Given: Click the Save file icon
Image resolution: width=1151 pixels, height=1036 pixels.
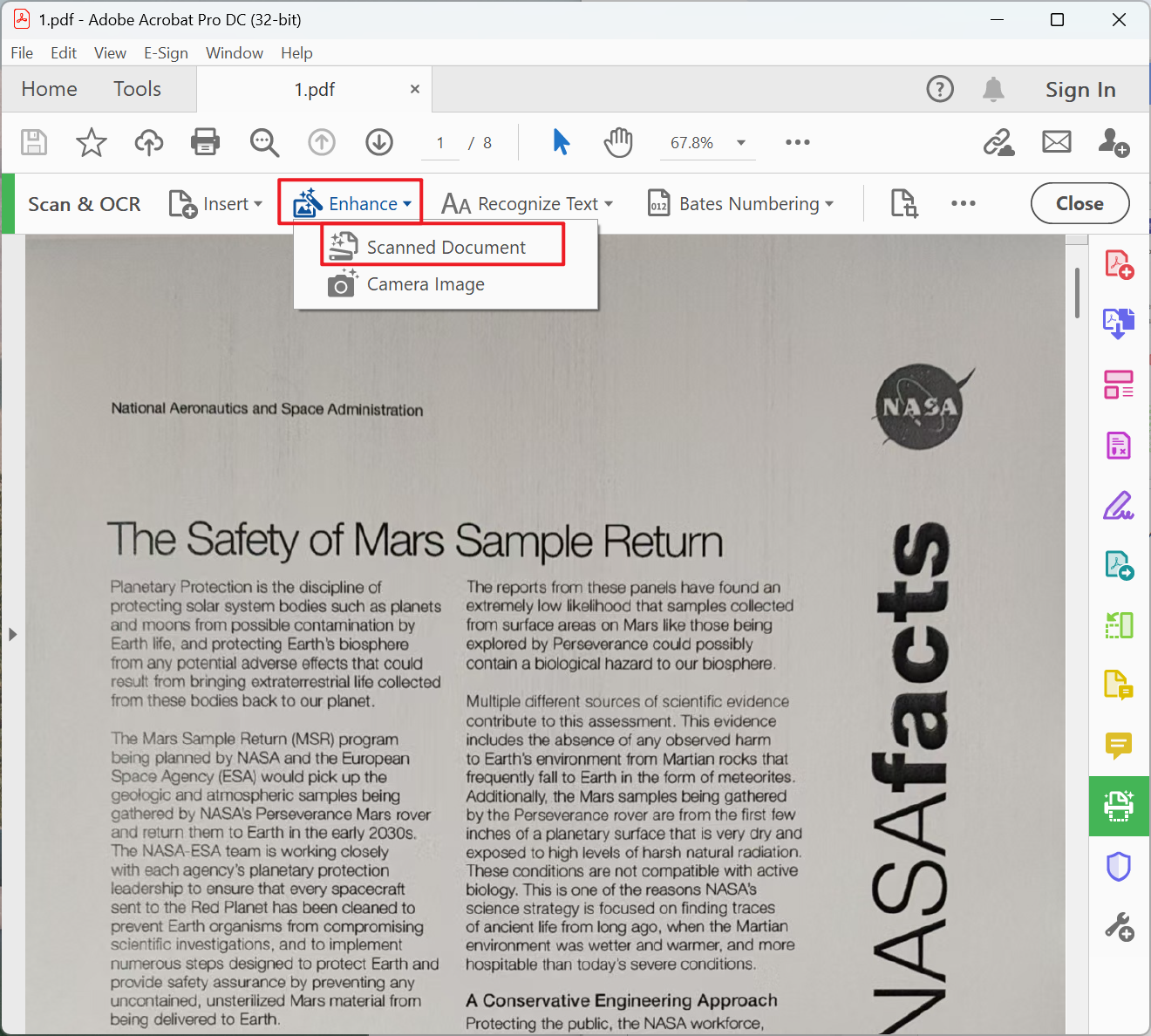Looking at the screenshot, I should [34, 142].
